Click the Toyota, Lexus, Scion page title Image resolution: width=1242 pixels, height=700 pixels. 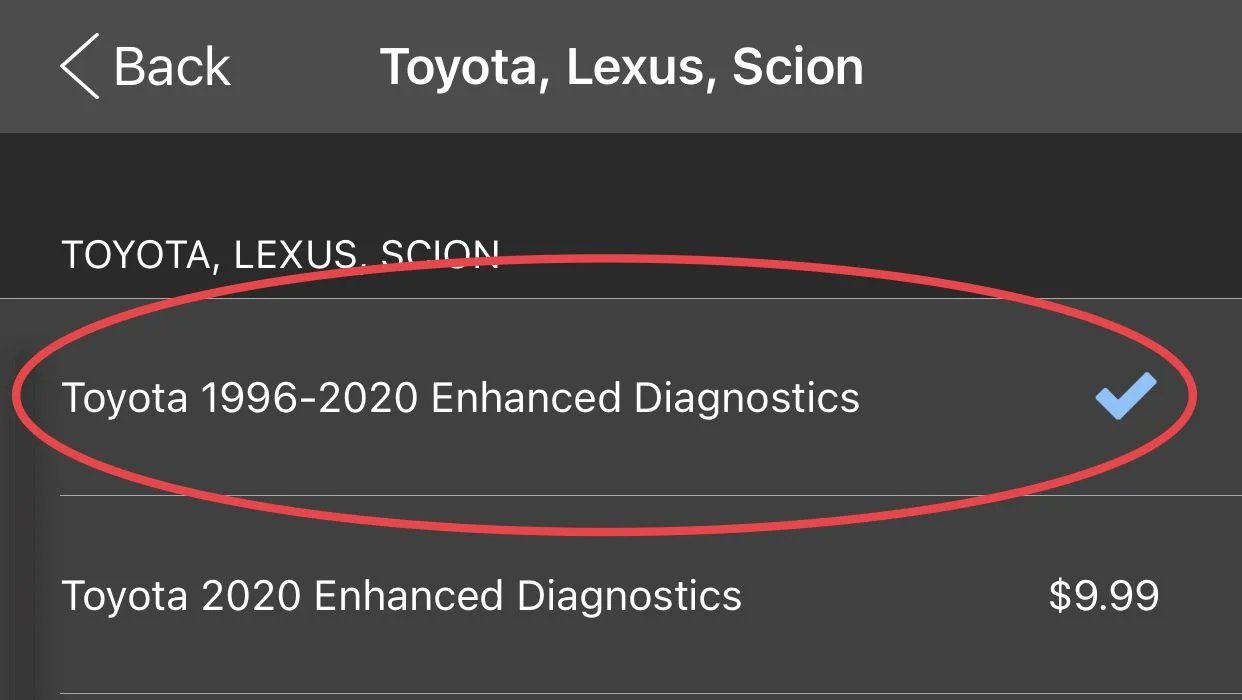click(x=621, y=66)
